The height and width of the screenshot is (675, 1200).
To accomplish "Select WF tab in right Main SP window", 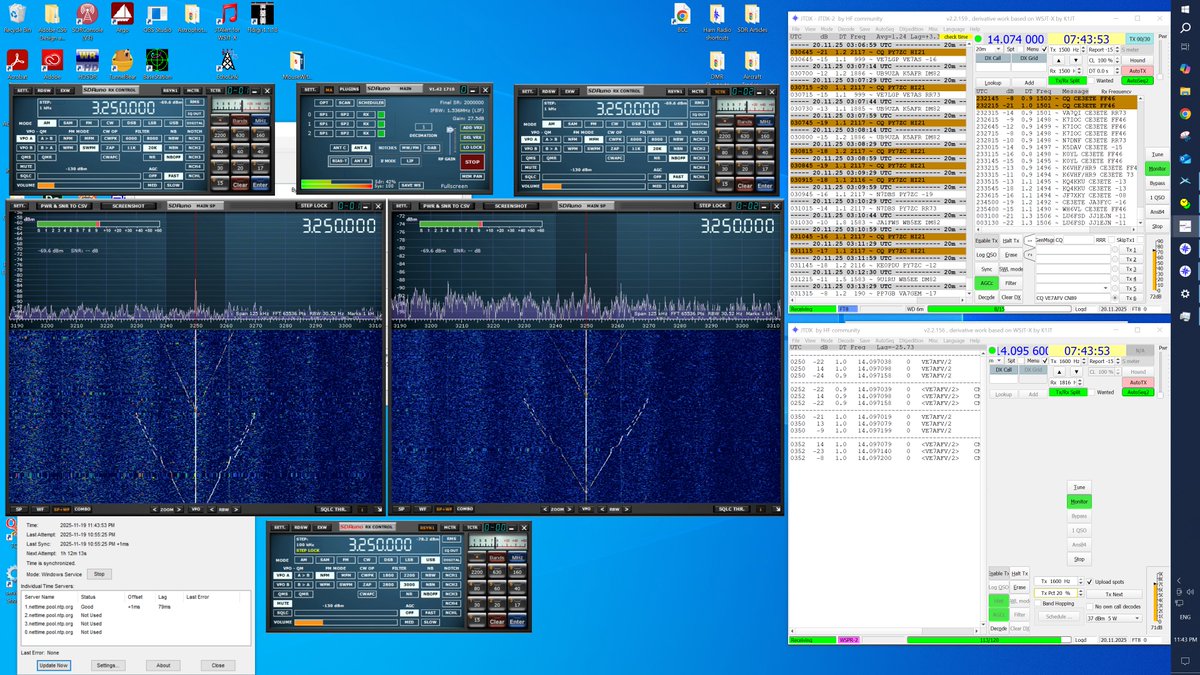I will pos(420,509).
